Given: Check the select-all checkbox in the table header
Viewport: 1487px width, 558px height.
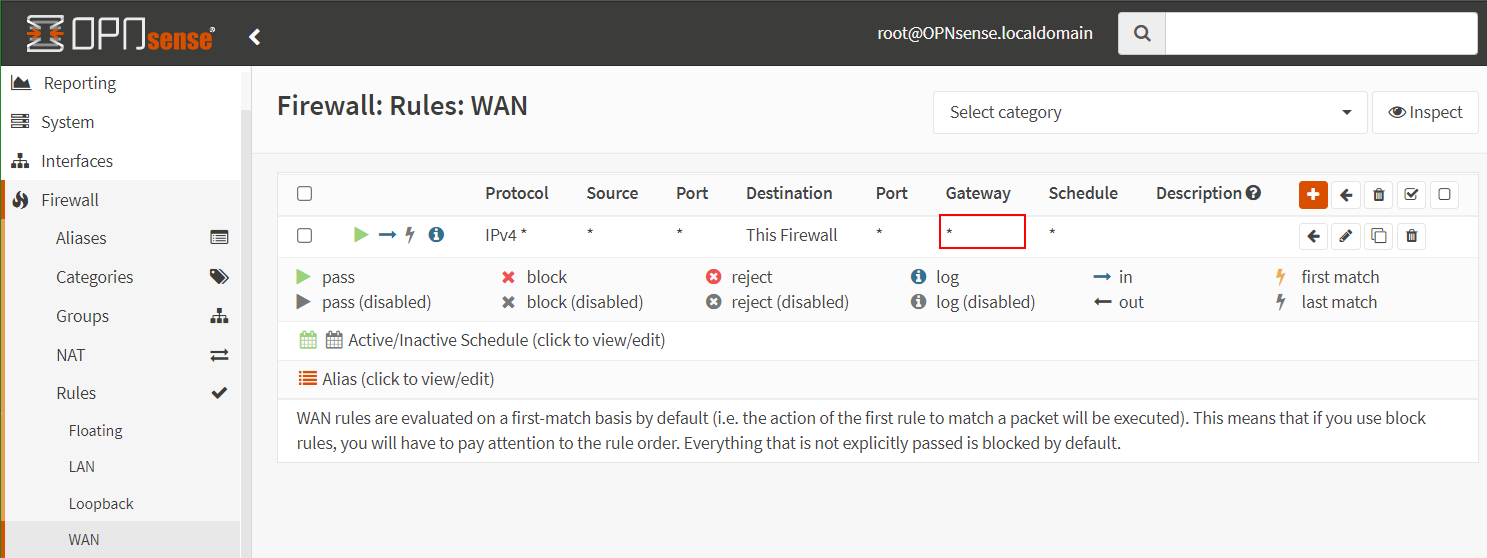Looking at the screenshot, I should pyautogui.click(x=305, y=194).
